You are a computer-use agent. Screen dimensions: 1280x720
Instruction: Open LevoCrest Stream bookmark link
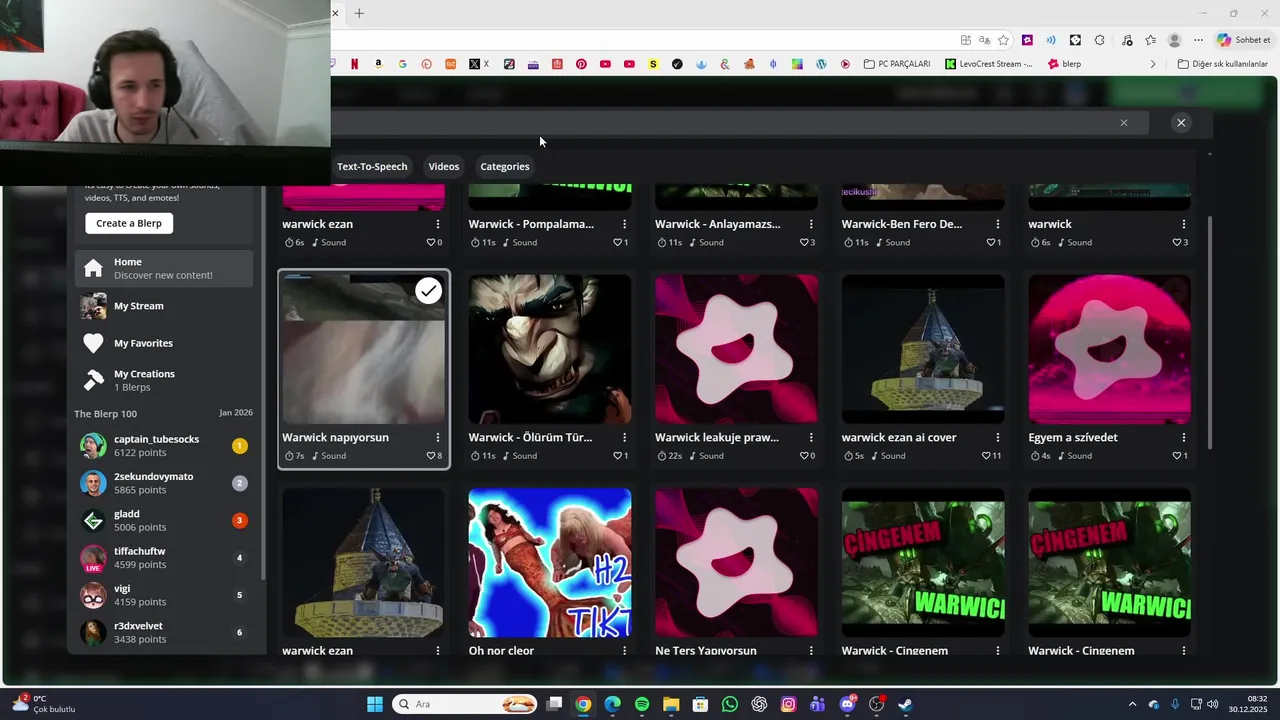(987, 64)
